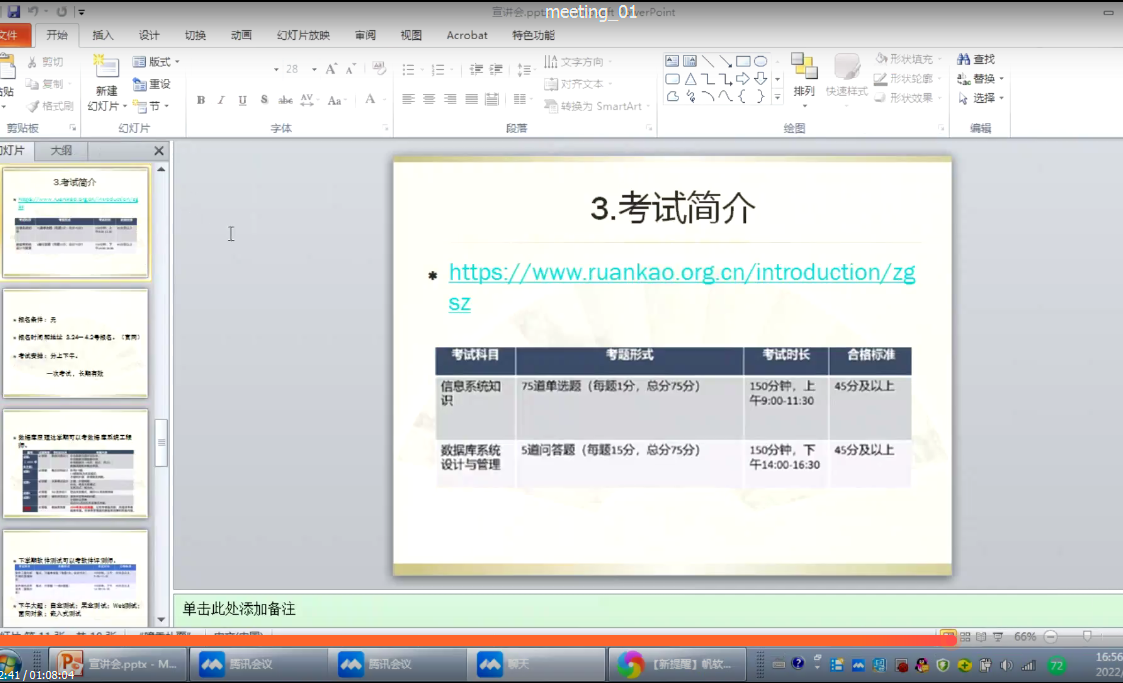Toggle italic formatting
Viewport: 1123px width, 683px height.
222,100
